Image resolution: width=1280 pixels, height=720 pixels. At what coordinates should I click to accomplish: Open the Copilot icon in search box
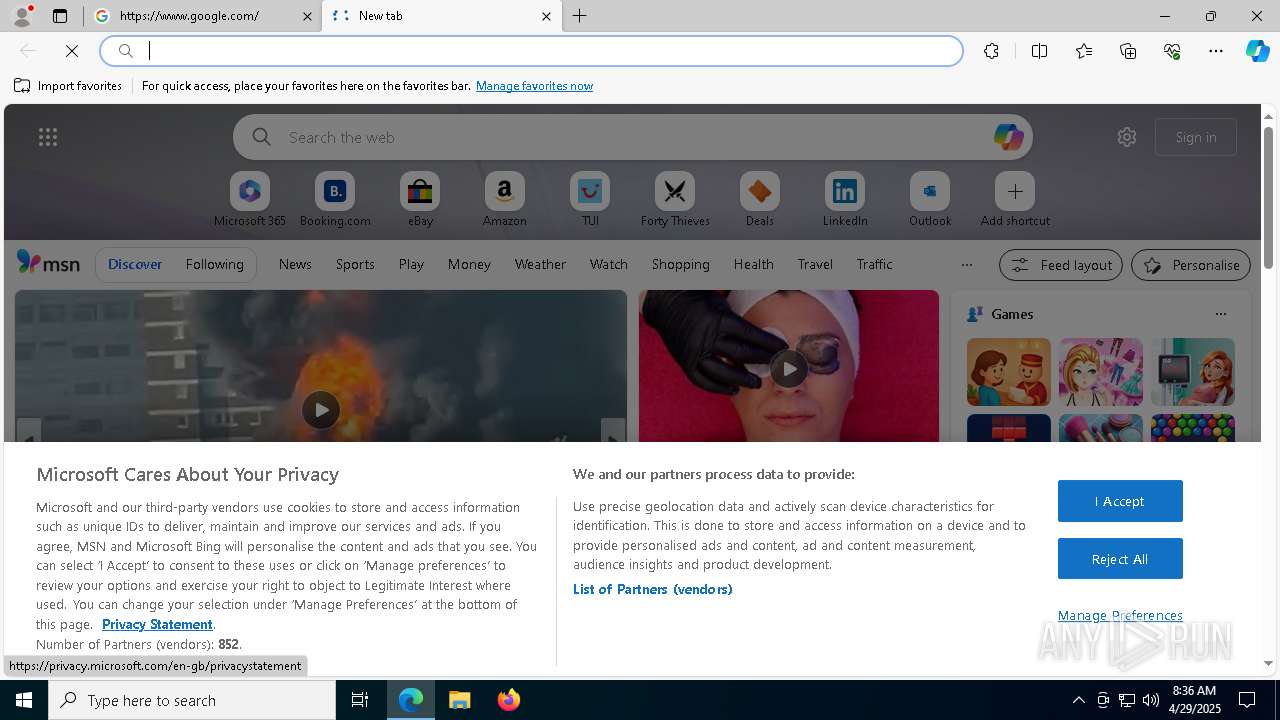1008,137
